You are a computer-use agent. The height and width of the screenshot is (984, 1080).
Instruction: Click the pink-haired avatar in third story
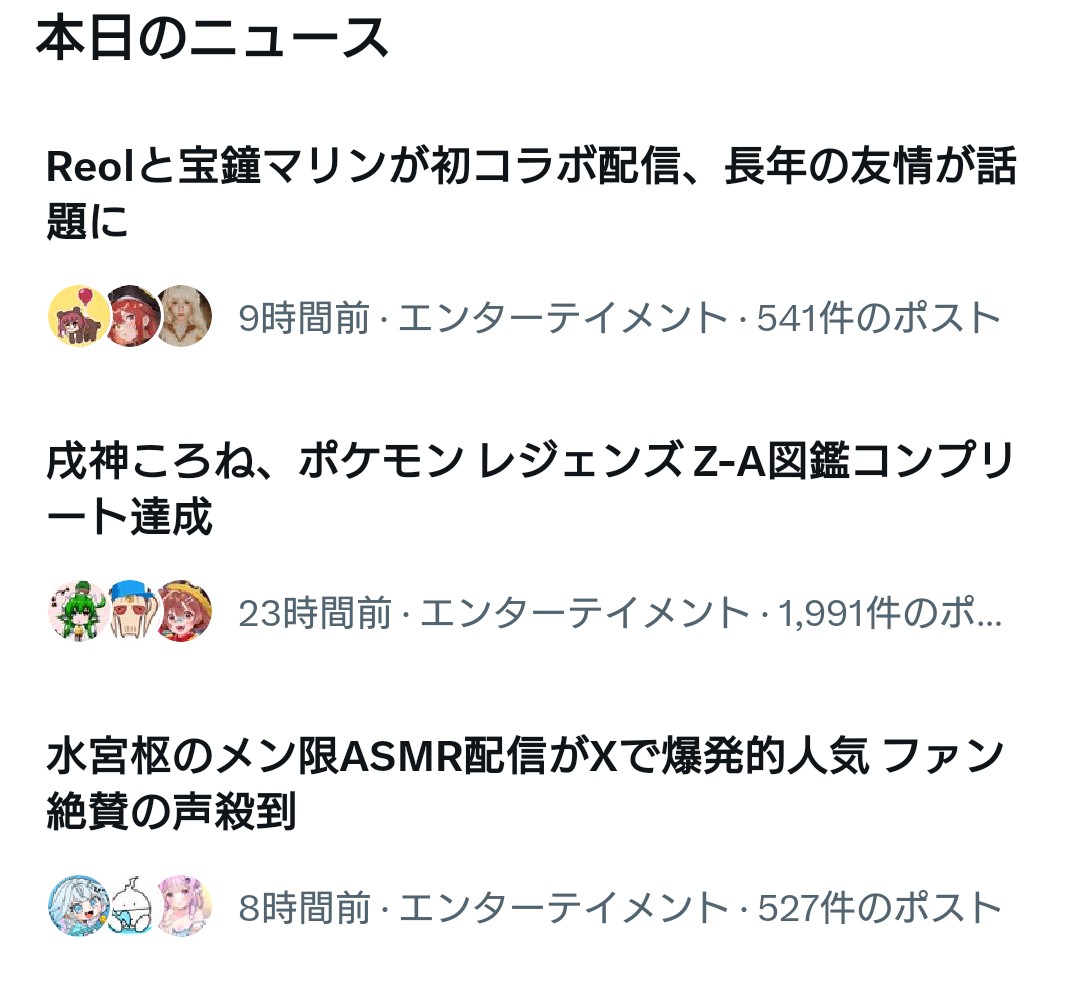(183, 906)
